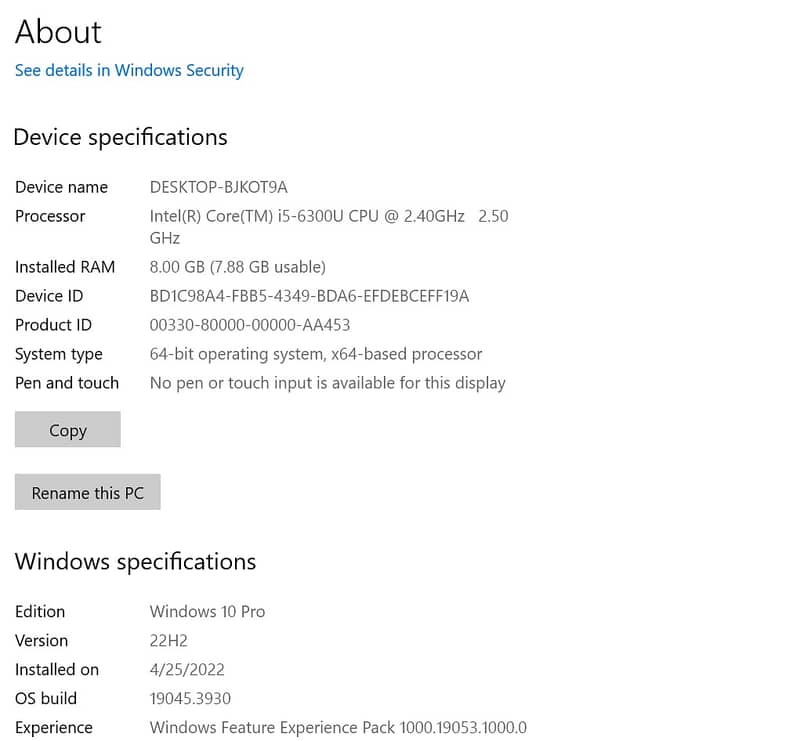
Task: Select the 64-bit operating system text
Action: (x=316, y=354)
